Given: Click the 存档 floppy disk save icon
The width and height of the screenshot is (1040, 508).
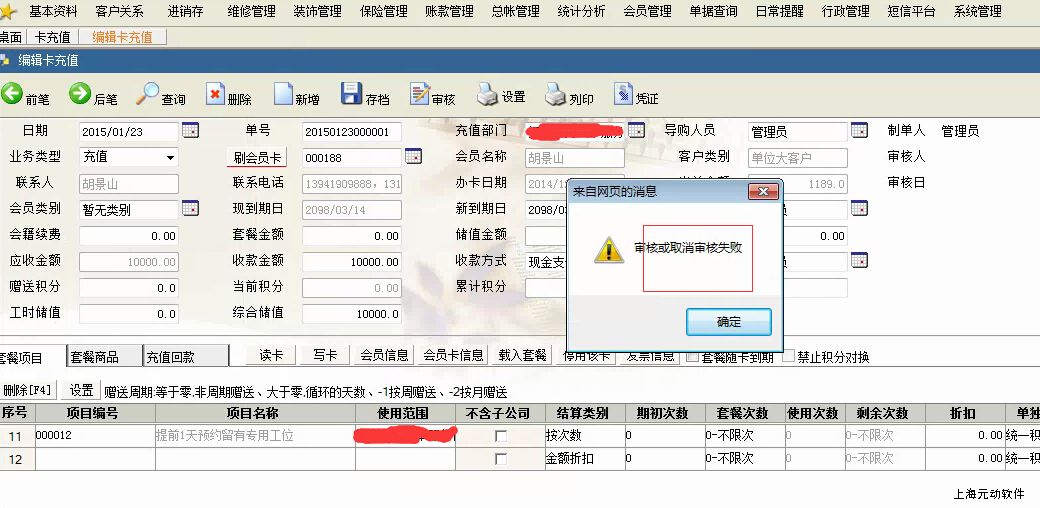Looking at the screenshot, I should point(351,95).
